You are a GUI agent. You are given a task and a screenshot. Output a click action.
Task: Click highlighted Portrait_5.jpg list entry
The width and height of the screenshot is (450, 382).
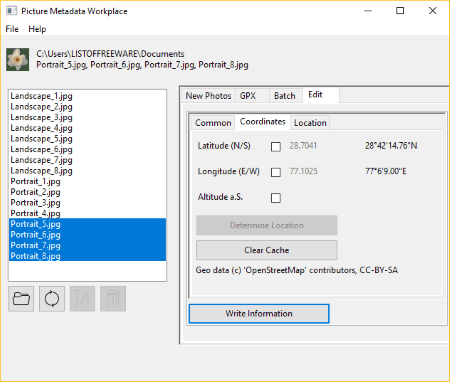(x=87, y=224)
